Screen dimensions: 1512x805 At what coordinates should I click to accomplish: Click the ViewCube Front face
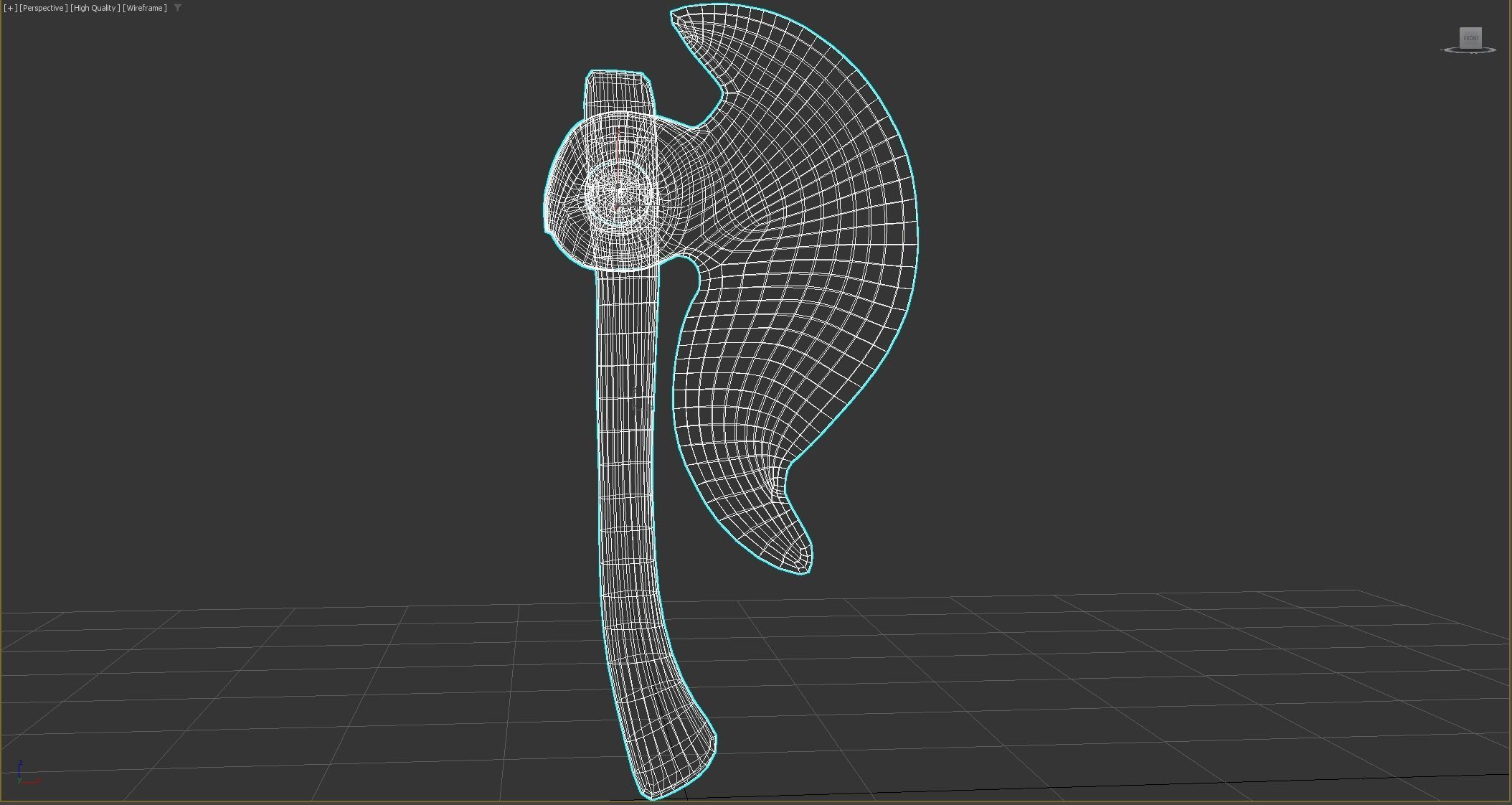(1470, 38)
